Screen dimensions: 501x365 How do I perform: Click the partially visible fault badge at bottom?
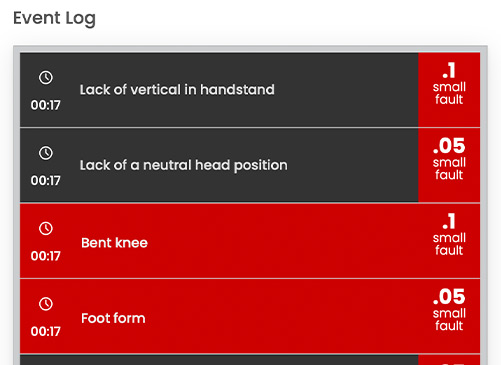point(449,360)
